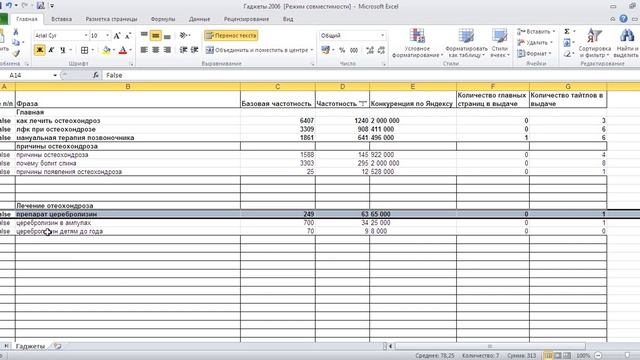Toggle middle vertical alignment
The image size is (640, 360).
pyautogui.click(x=156, y=36)
